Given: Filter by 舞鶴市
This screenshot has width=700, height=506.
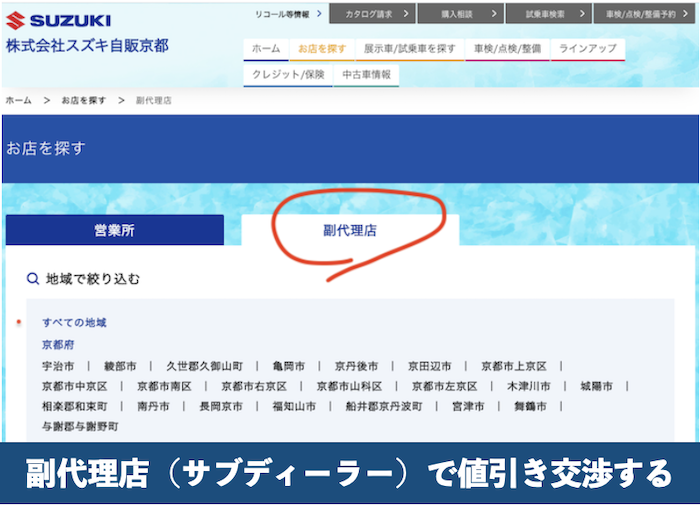Looking at the screenshot, I should coord(530,406).
